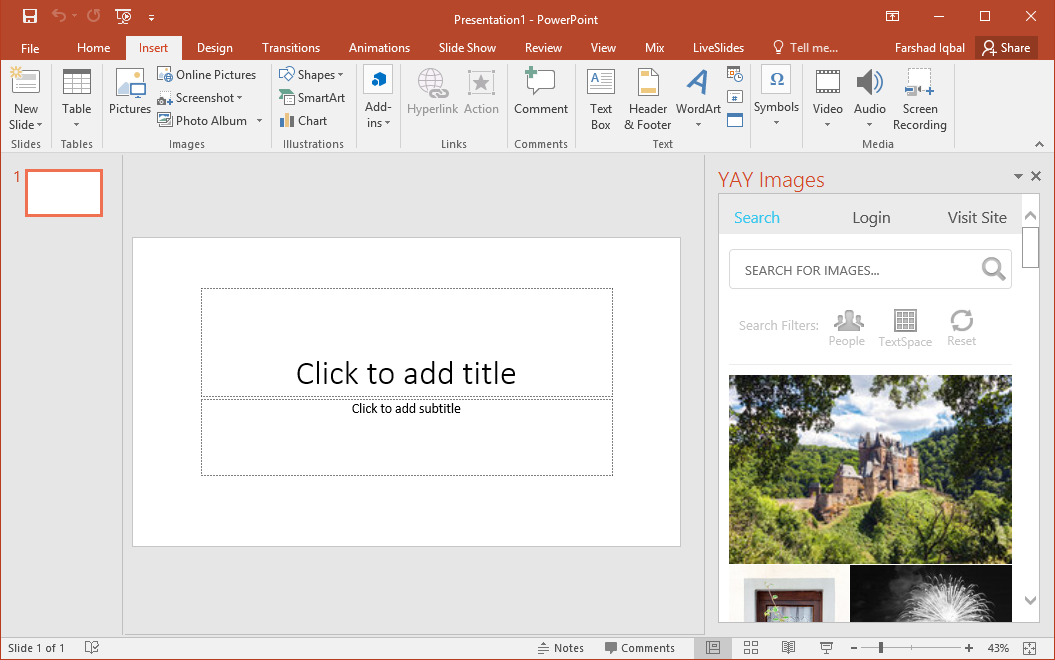Screen dimensions: 1055x660
Task: Open the Login tab in YAY Images
Action: [871, 217]
